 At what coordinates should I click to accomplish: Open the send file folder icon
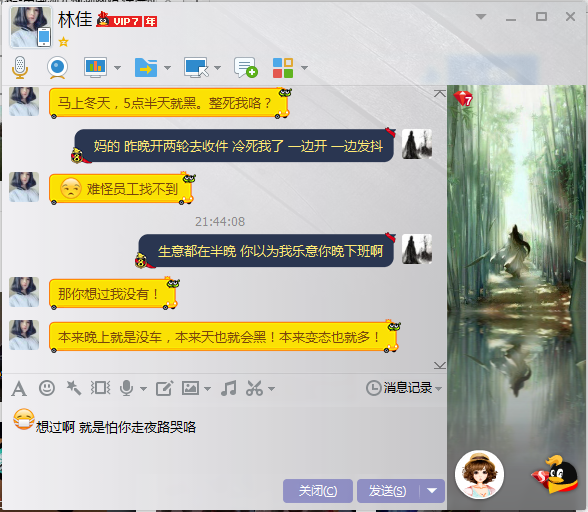pos(146,68)
